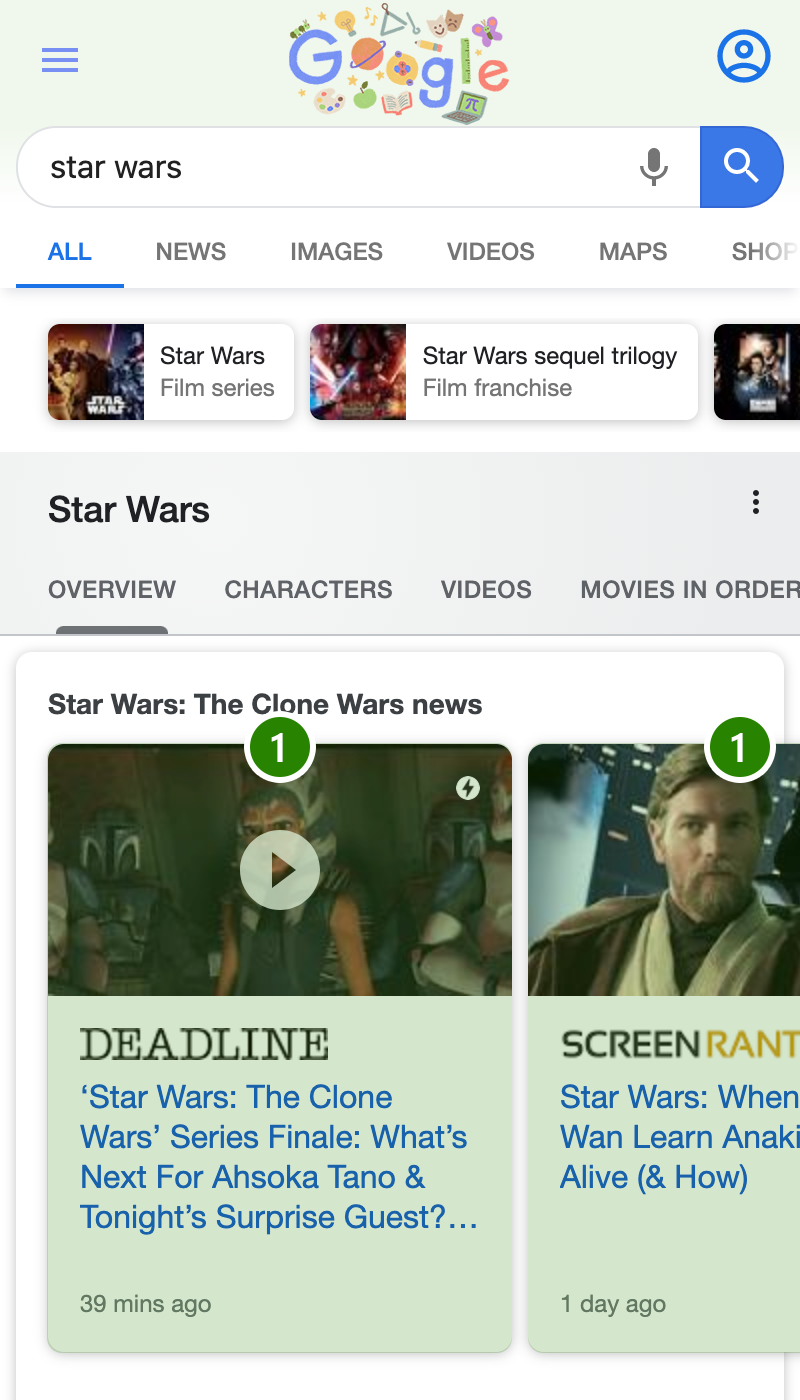Switch to the VIDEOS search tab
The height and width of the screenshot is (1400, 800).
(491, 252)
